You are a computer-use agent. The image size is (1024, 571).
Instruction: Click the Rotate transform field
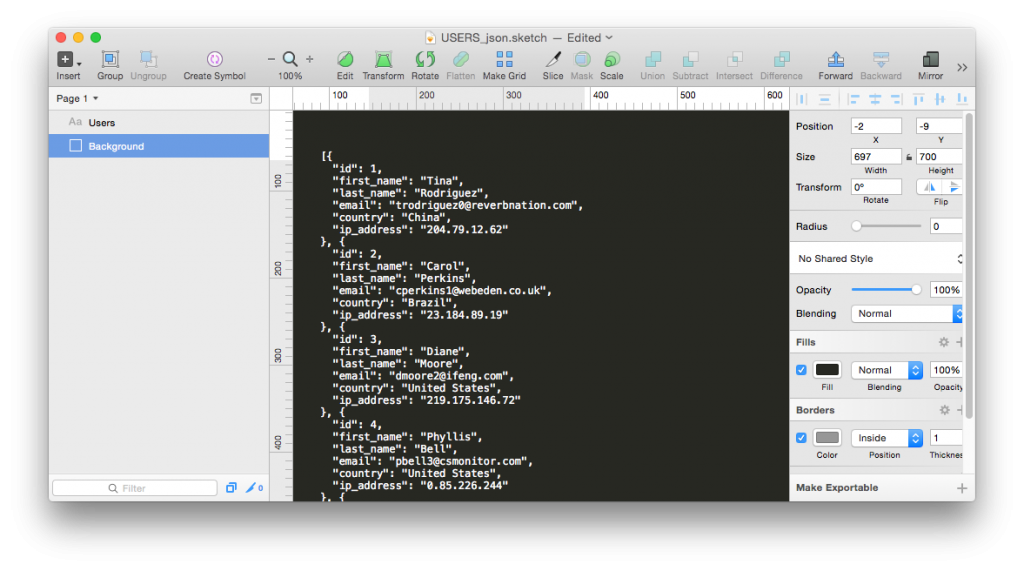[876, 187]
